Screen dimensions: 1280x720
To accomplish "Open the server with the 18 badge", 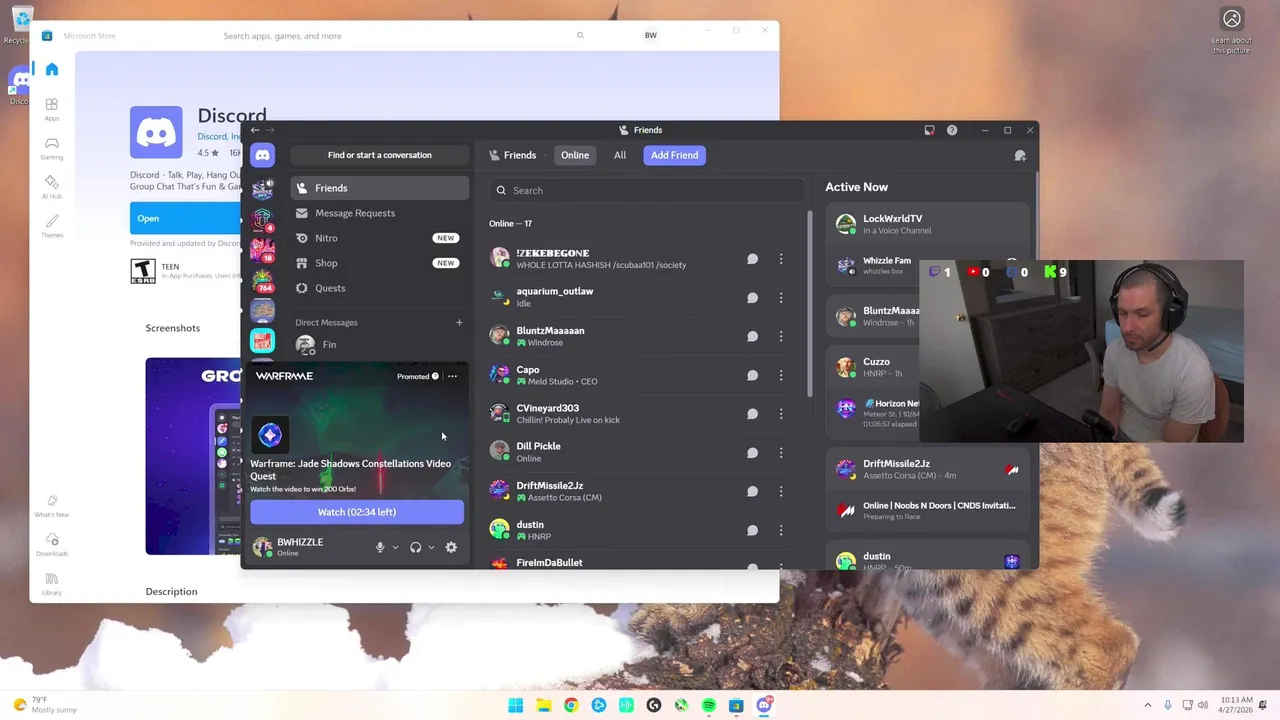I will coord(262,248).
